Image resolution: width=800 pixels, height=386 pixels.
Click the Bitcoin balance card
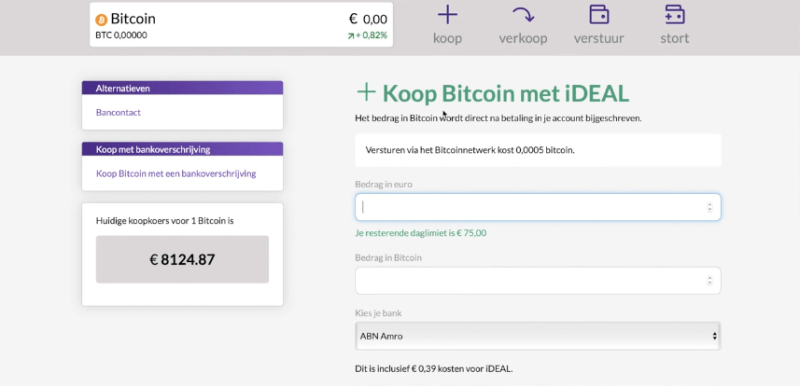tap(241, 24)
